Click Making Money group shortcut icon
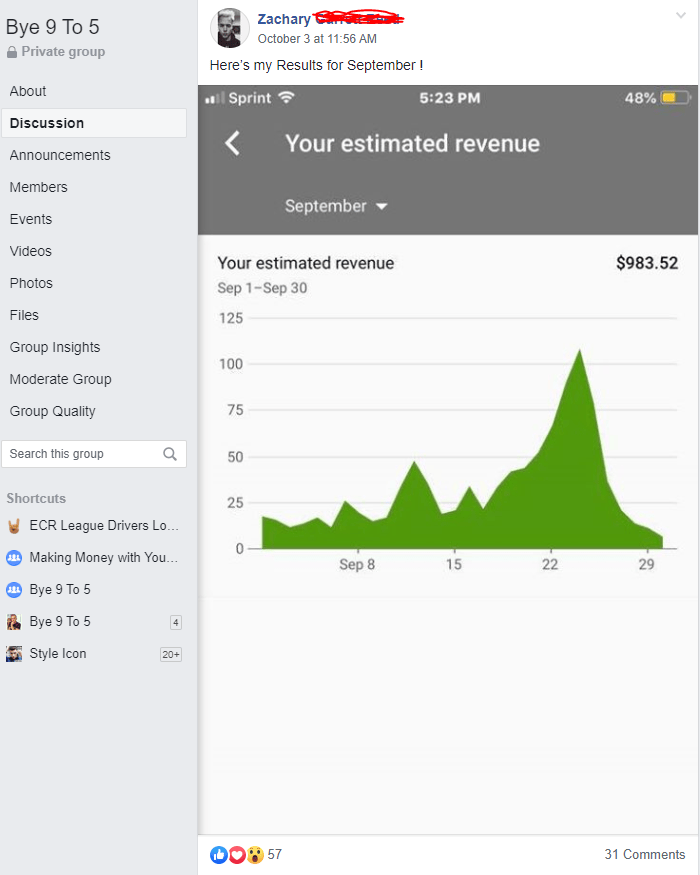The image size is (700, 875). coord(14,558)
